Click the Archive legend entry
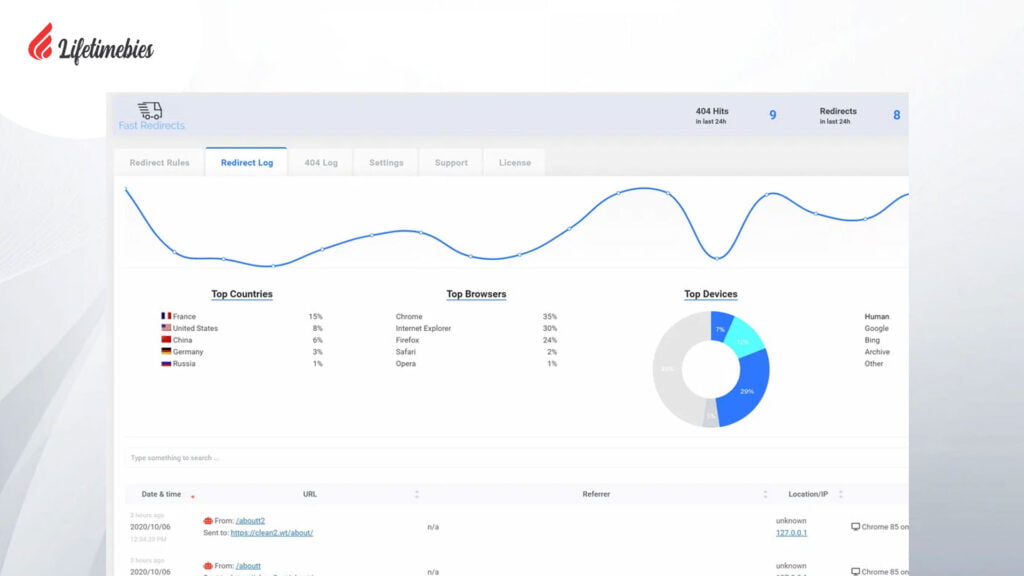The image size is (1024, 576). pyautogui.click(x=877, y=351)
